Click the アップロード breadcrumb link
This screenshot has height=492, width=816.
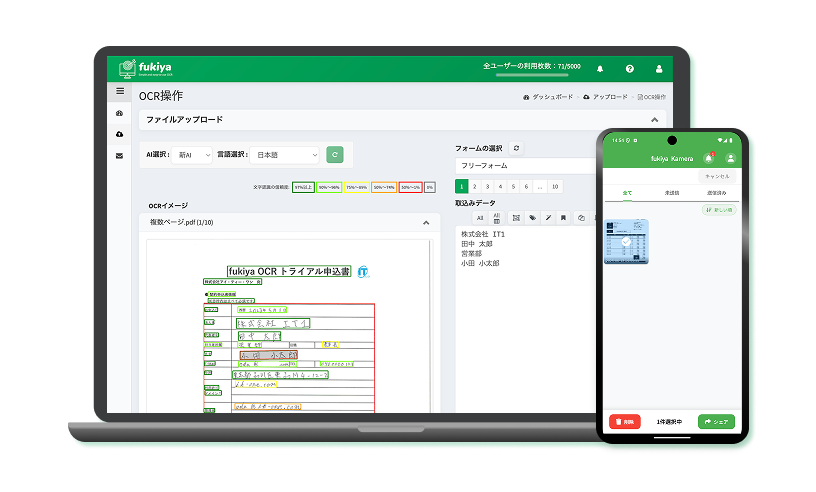click(605, 97)
